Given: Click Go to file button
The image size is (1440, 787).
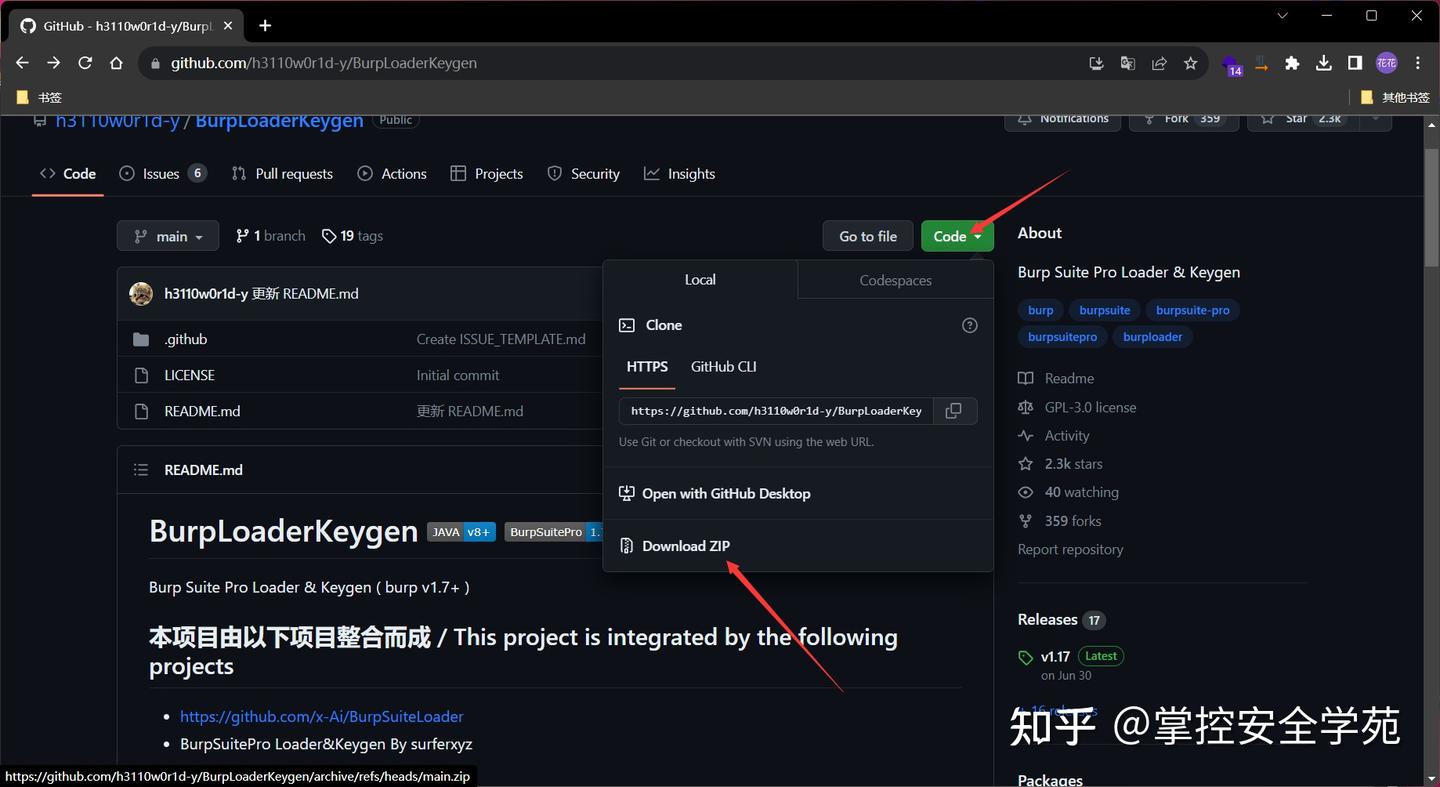Looking at the screenshot, I should click(868, 236).
